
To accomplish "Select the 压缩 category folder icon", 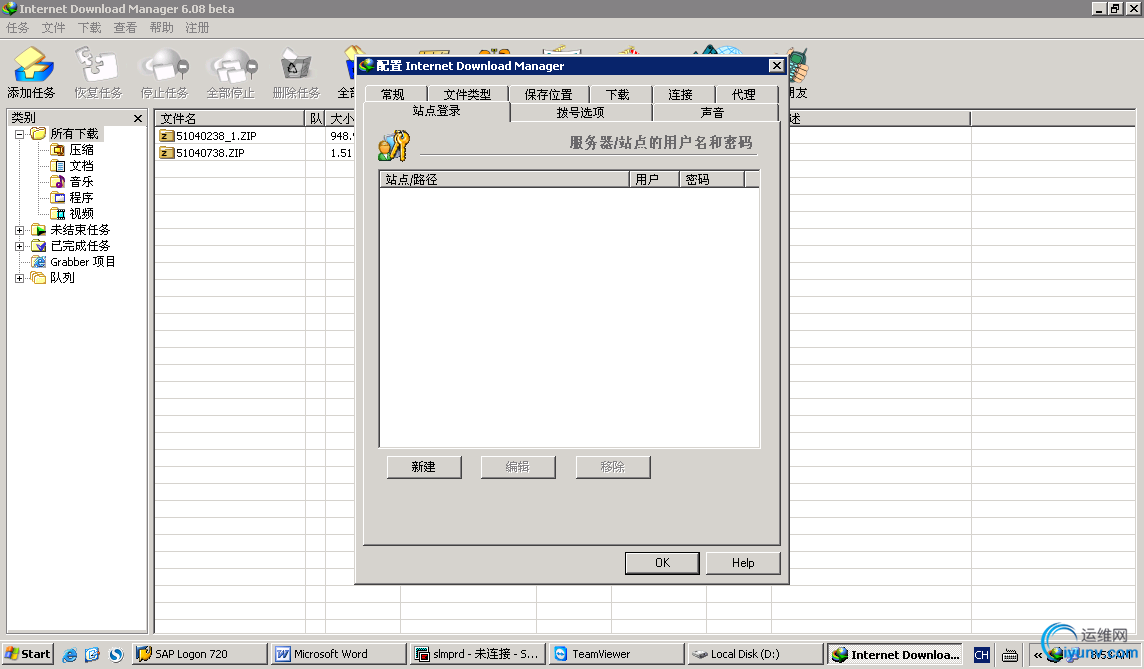I will (x=58, y=150).
